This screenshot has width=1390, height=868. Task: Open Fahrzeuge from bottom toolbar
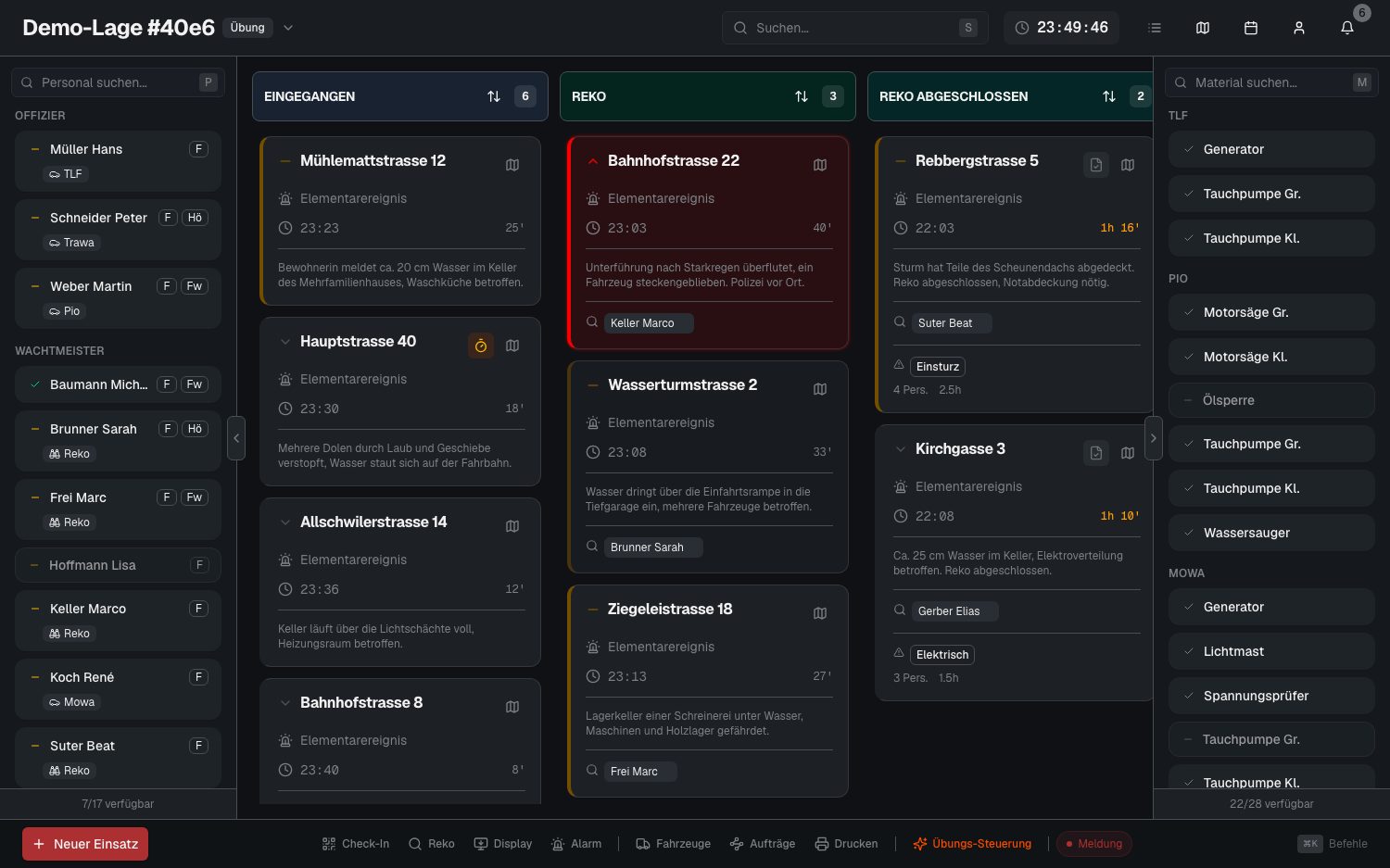[x=674, y=844]
